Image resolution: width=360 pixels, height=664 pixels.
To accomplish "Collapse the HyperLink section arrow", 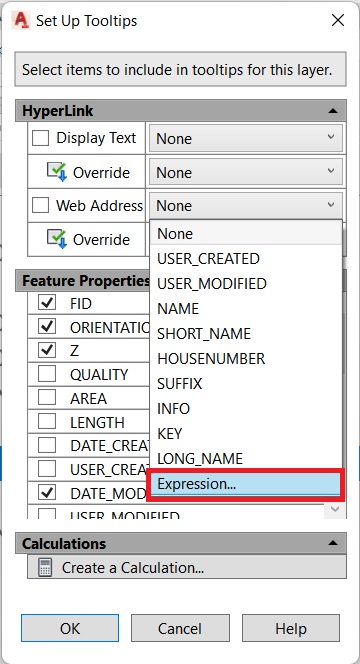I will (333, 111).
